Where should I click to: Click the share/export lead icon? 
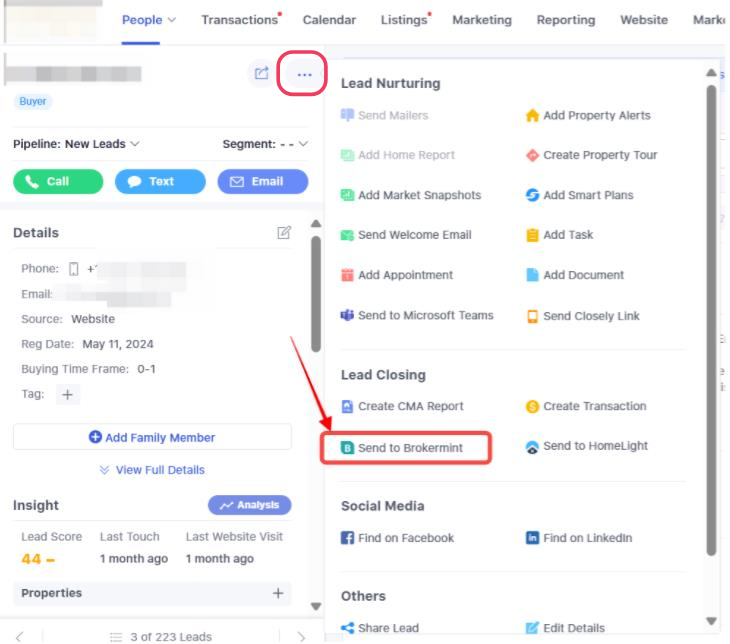pos(261,73)
